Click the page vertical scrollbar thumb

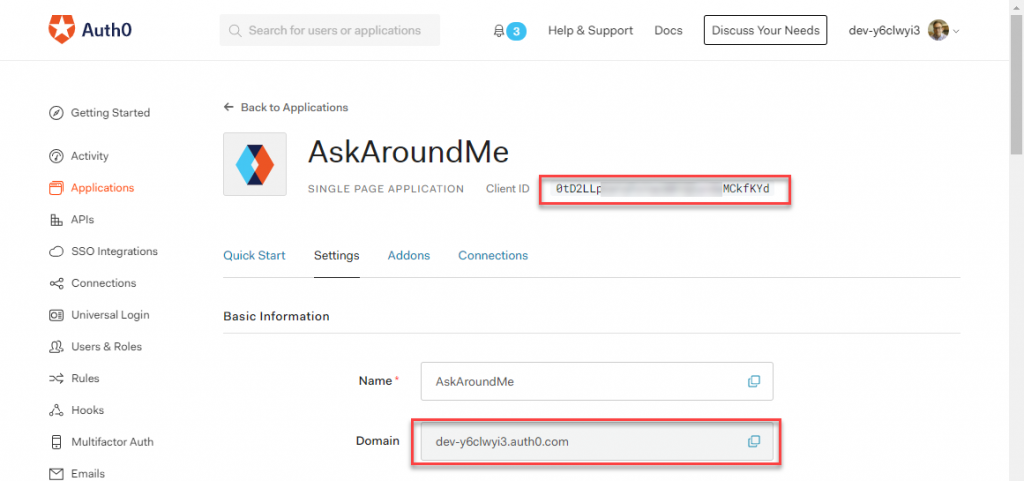tap(1017, 84)
